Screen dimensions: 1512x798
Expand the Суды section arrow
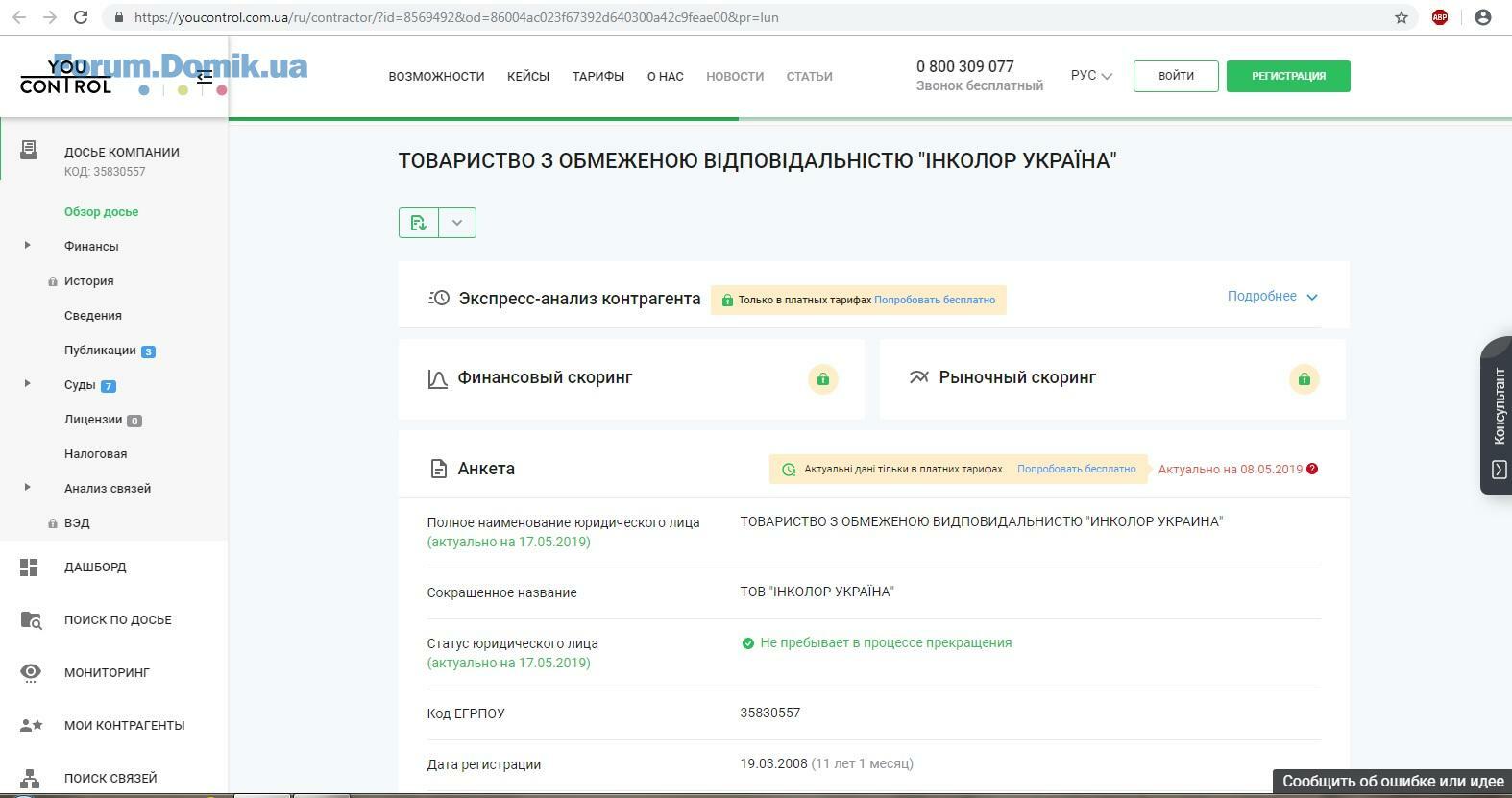point(27,384)
